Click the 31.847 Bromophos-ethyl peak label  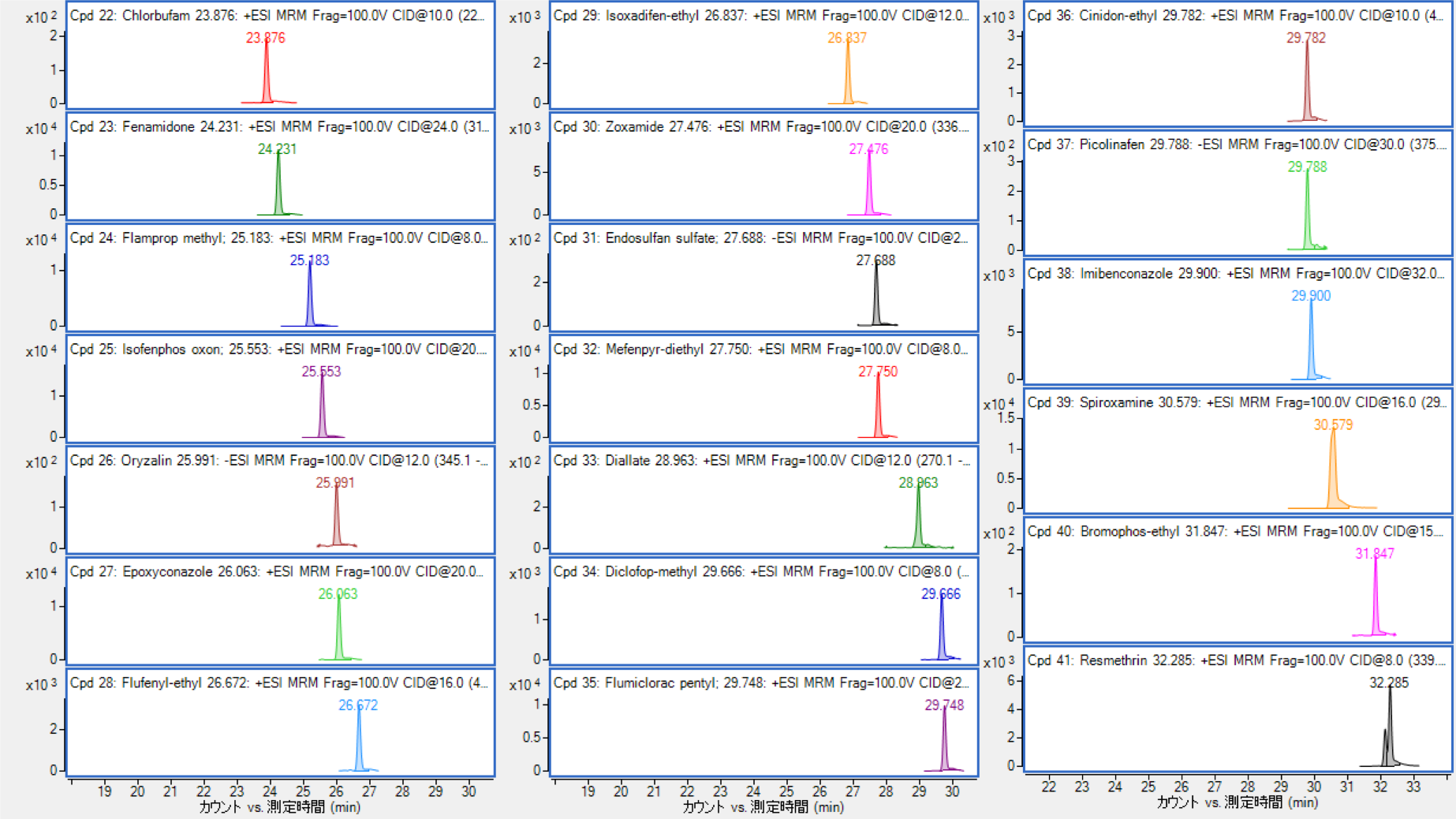[x=1375, y=554]
